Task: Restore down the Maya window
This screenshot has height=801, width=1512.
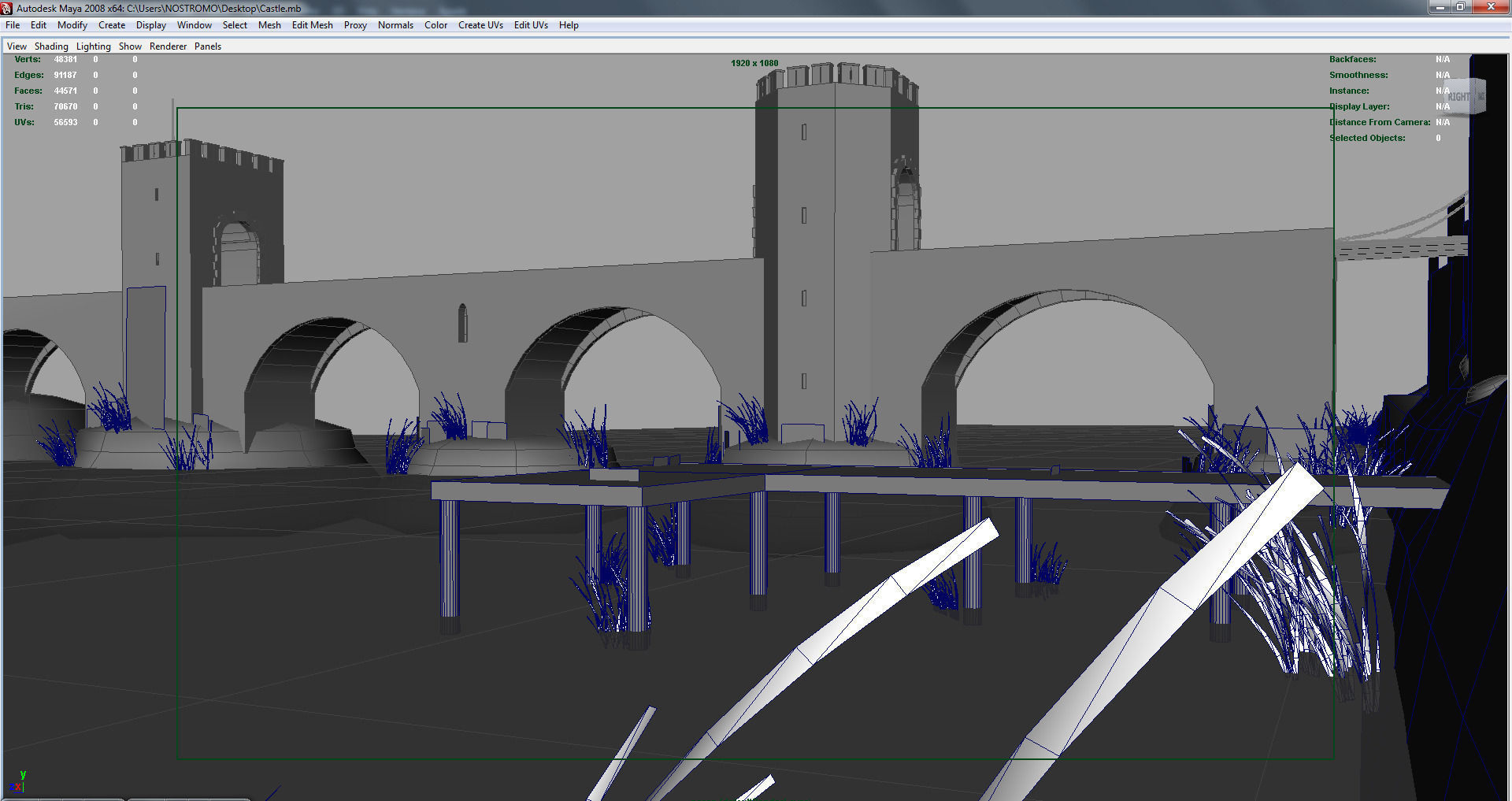Action: tap(1461, 7)
